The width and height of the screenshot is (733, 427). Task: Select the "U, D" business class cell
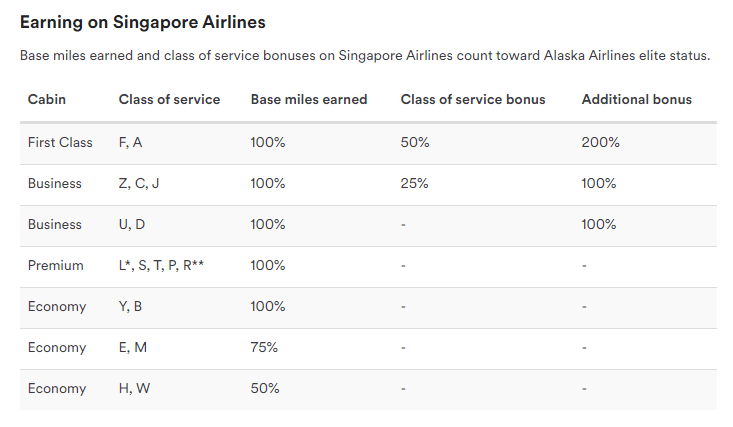[131, 225]
